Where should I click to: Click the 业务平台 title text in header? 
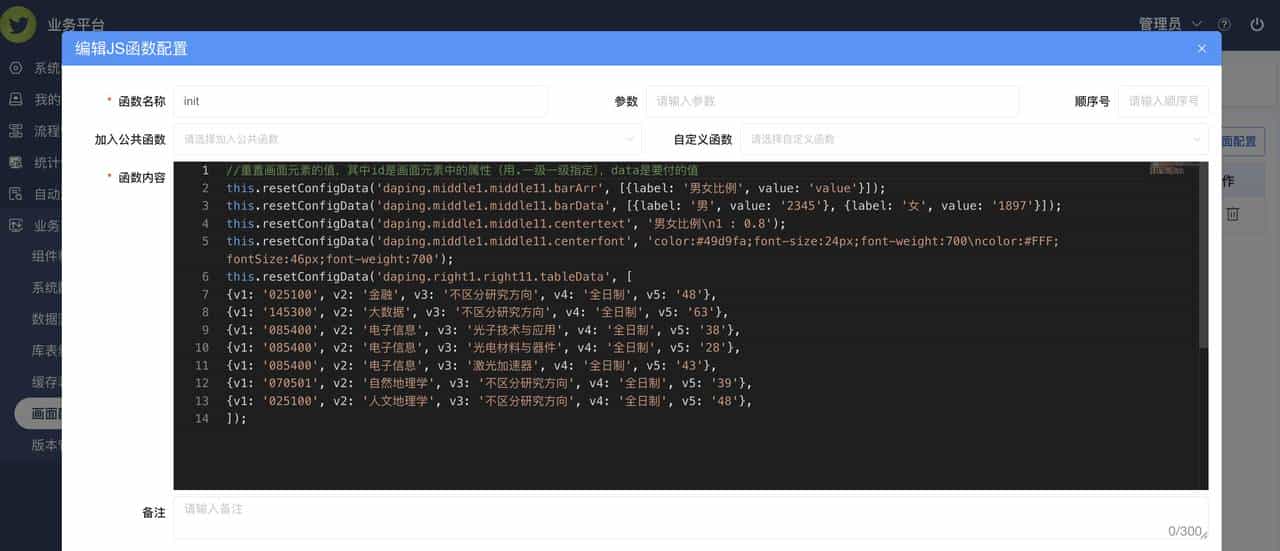tap(76, 24)
